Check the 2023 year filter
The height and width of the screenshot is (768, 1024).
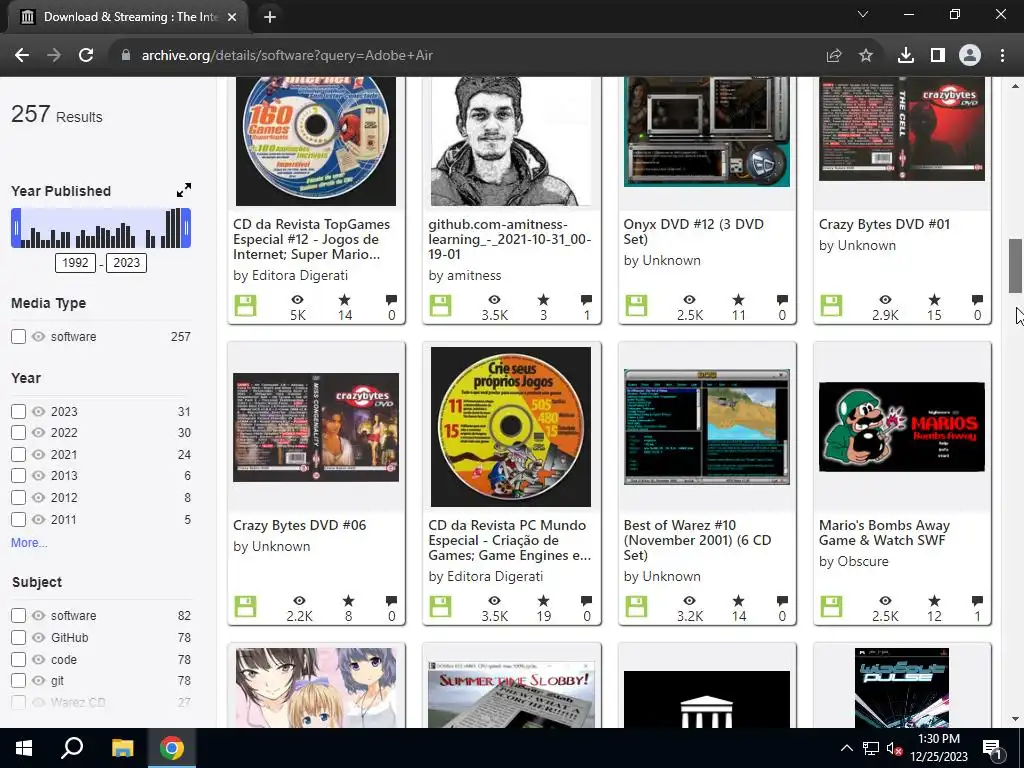pyautogui.click(x=18, y=411)
